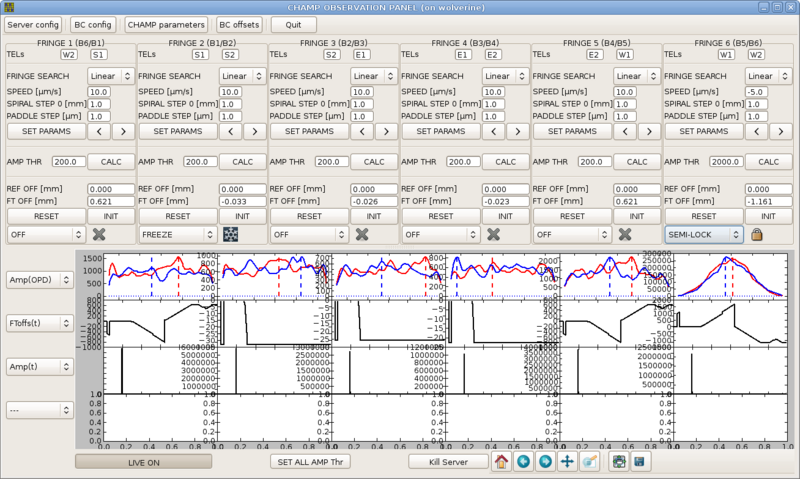This screenshot has width=800, height=479.
Task: Click Fringe 1 SPEED input field
Action: click(98, 92)
